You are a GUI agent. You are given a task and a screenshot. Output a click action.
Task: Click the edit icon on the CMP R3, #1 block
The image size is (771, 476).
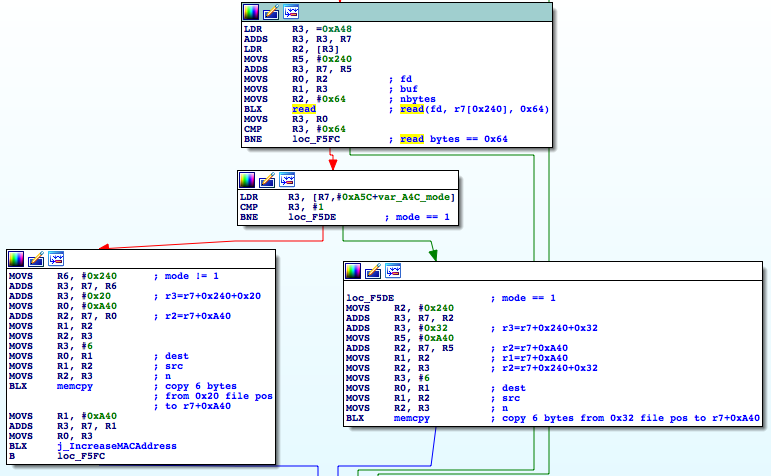point(267,180)
